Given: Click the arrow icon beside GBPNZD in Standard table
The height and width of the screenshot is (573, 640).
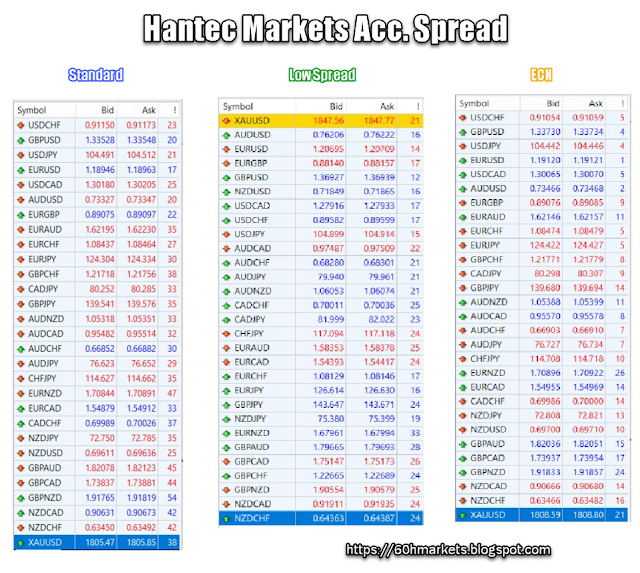Looking at the screenshot, I should point(21,498).
